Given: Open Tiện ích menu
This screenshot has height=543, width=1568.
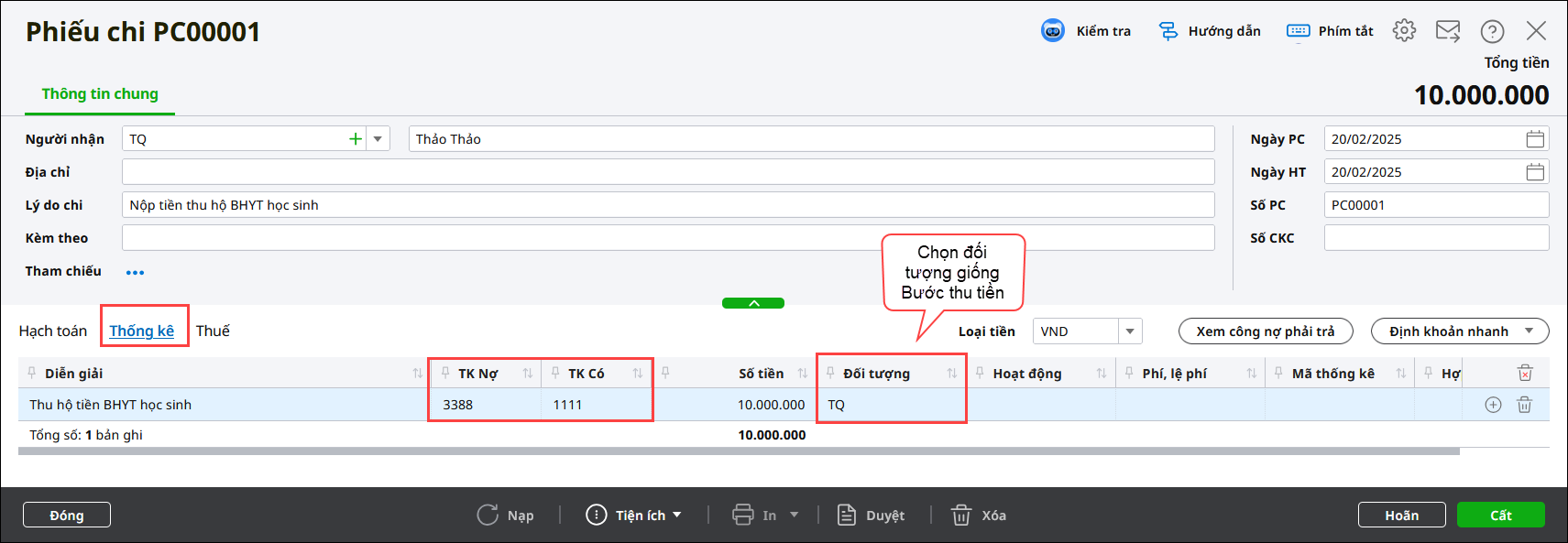Looking at the screenshot, I should 634,515.
